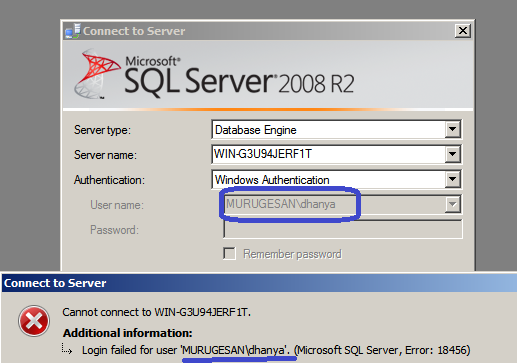Click the blue error dialog title bar
The image size is (520, 363).
click(259, 283)
